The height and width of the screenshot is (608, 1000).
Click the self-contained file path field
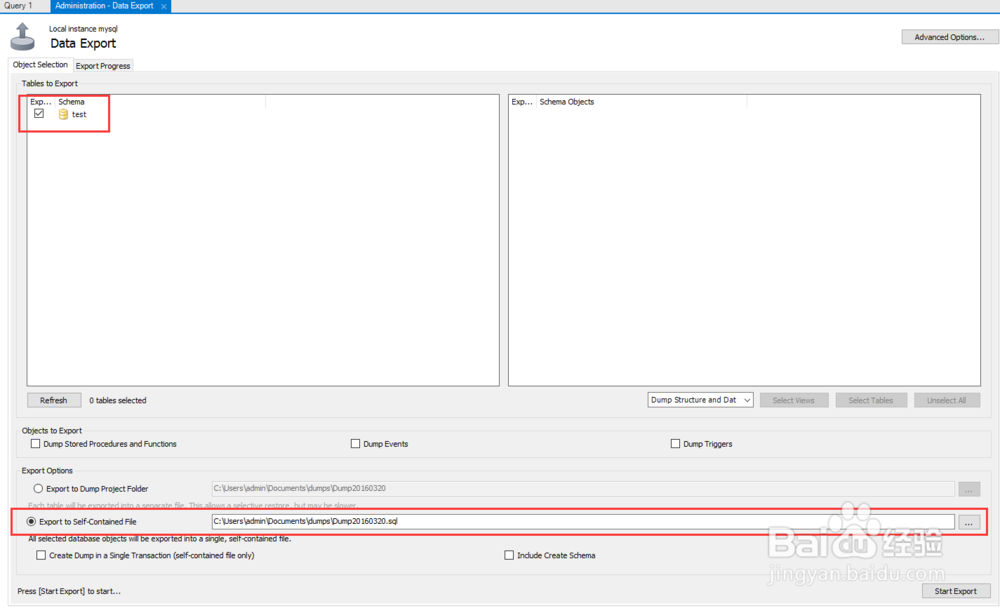582,522
